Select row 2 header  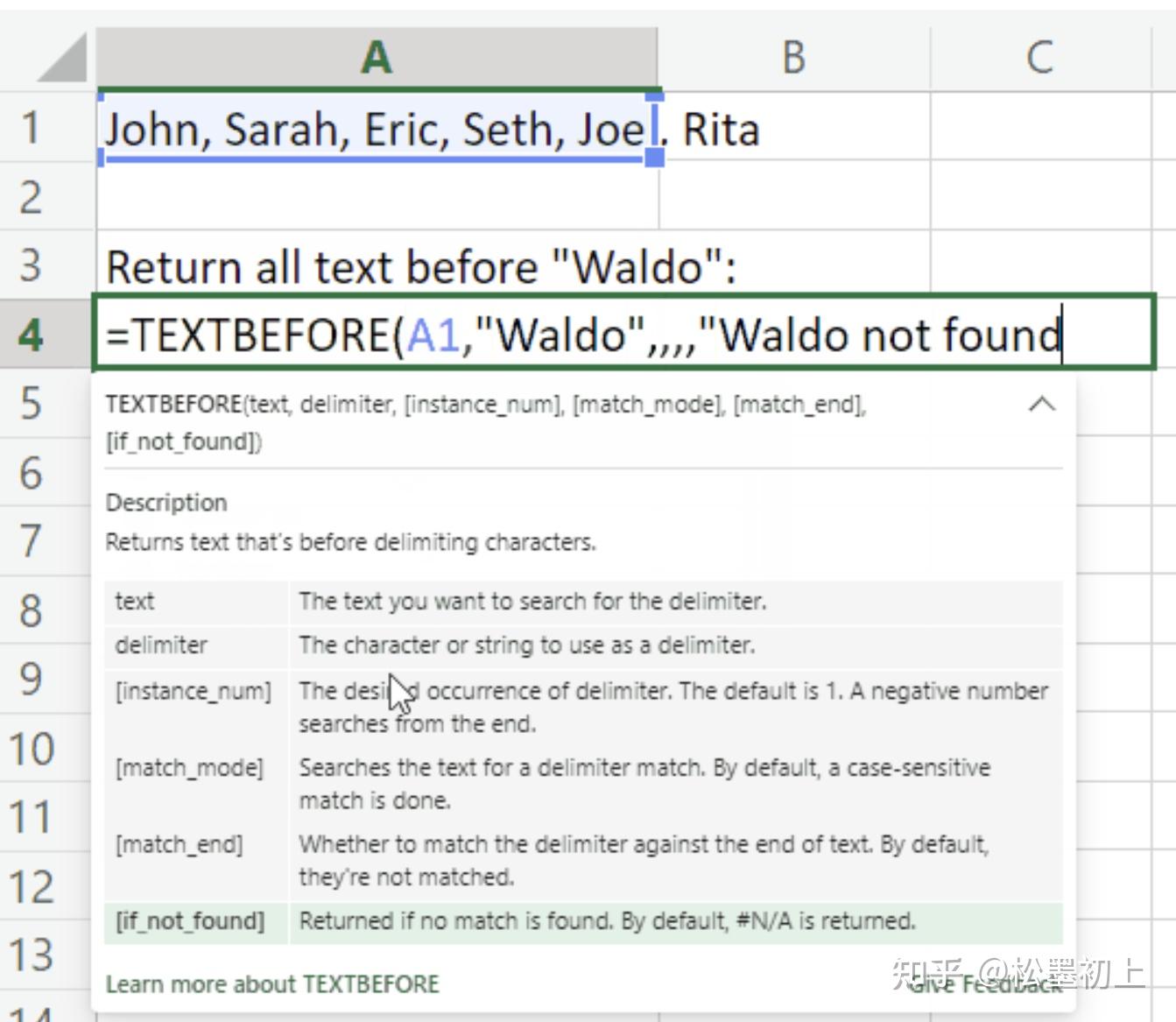click(x=32, y=196)
